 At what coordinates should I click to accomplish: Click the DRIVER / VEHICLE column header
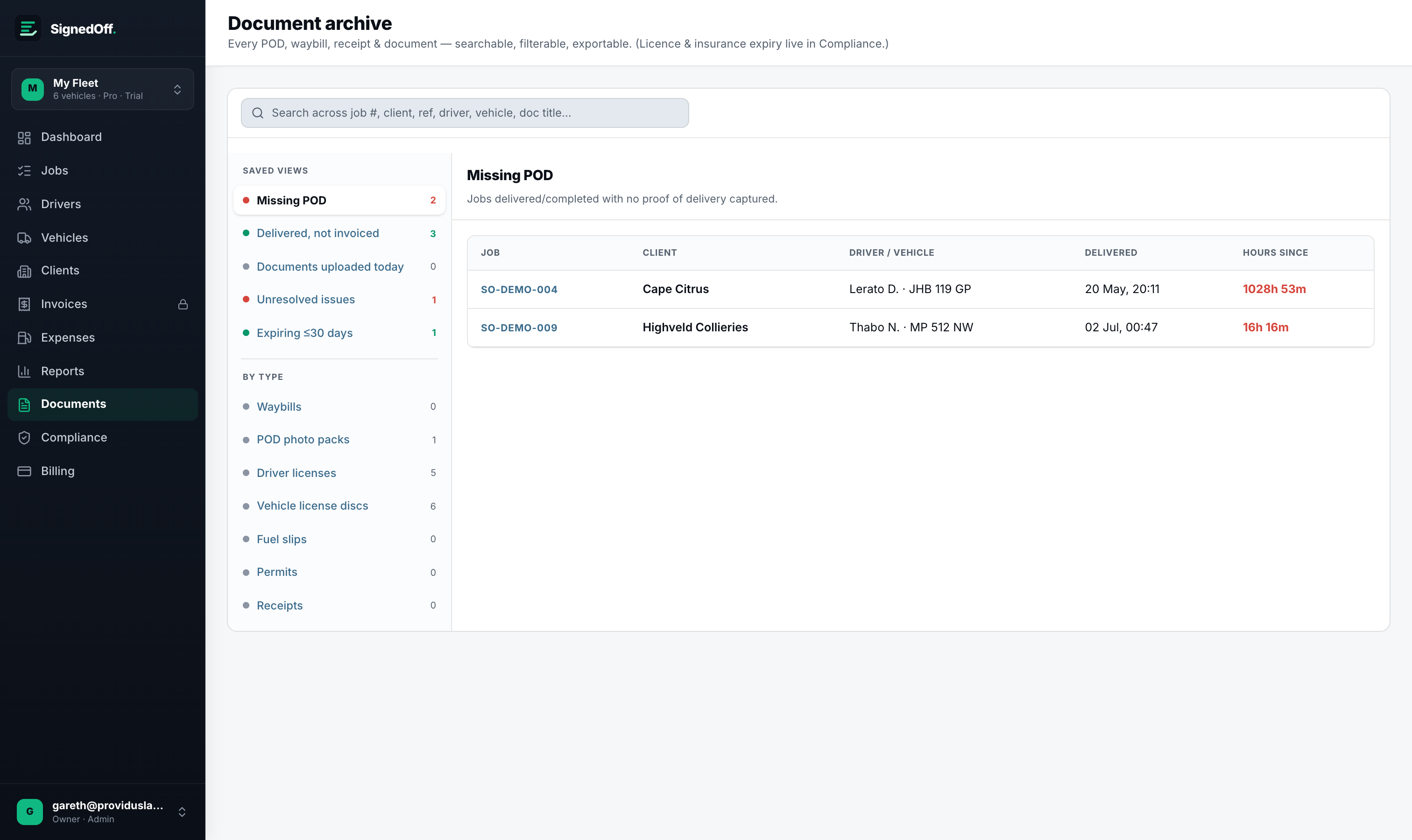[x=891, y=253]
